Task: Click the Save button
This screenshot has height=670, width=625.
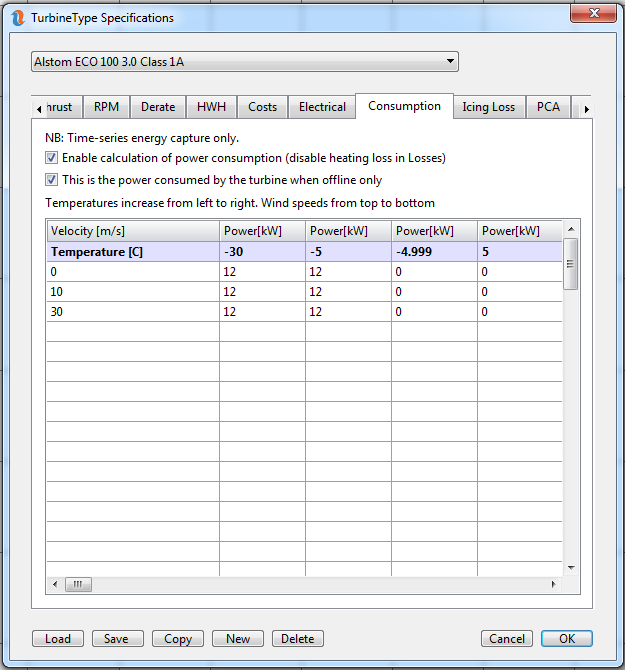Action: tap(116, 639)
